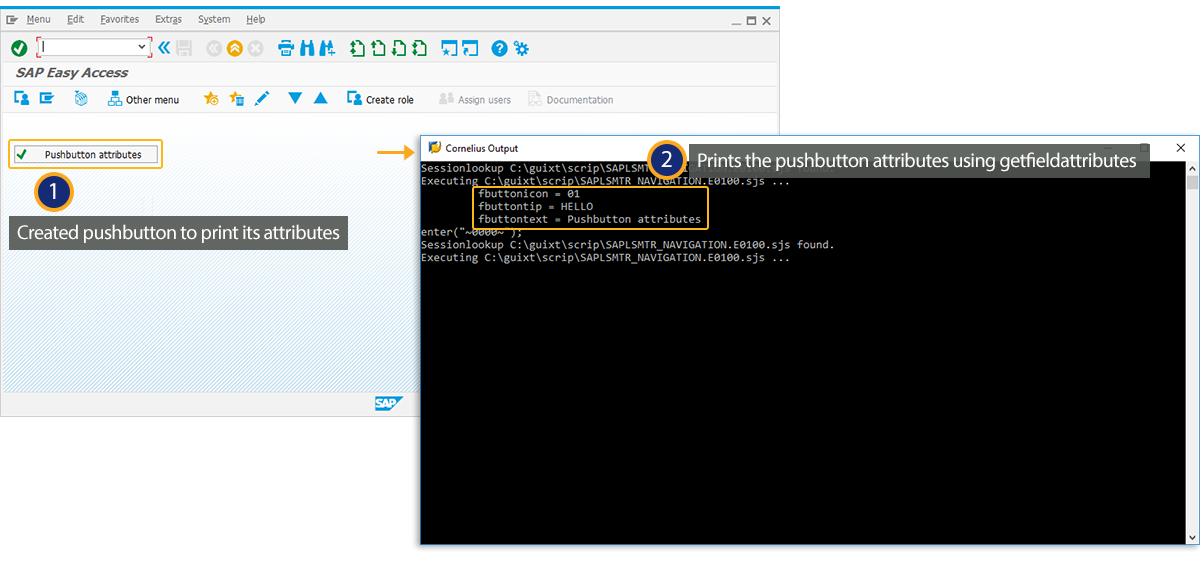Click the orange Exit icon
The height and width of the screenshot is (562, 1200).
click(x=234, y=47)
